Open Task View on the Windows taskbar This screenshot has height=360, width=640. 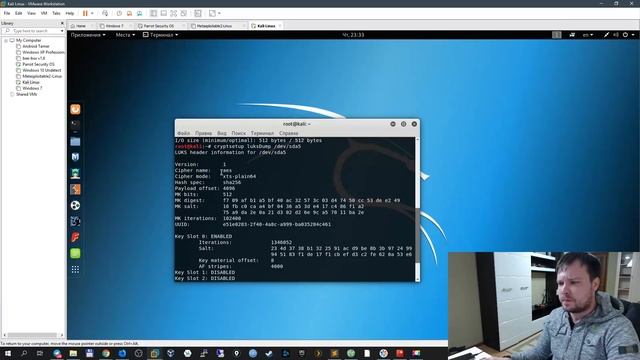pyautogui.click(x=40, y=353)
